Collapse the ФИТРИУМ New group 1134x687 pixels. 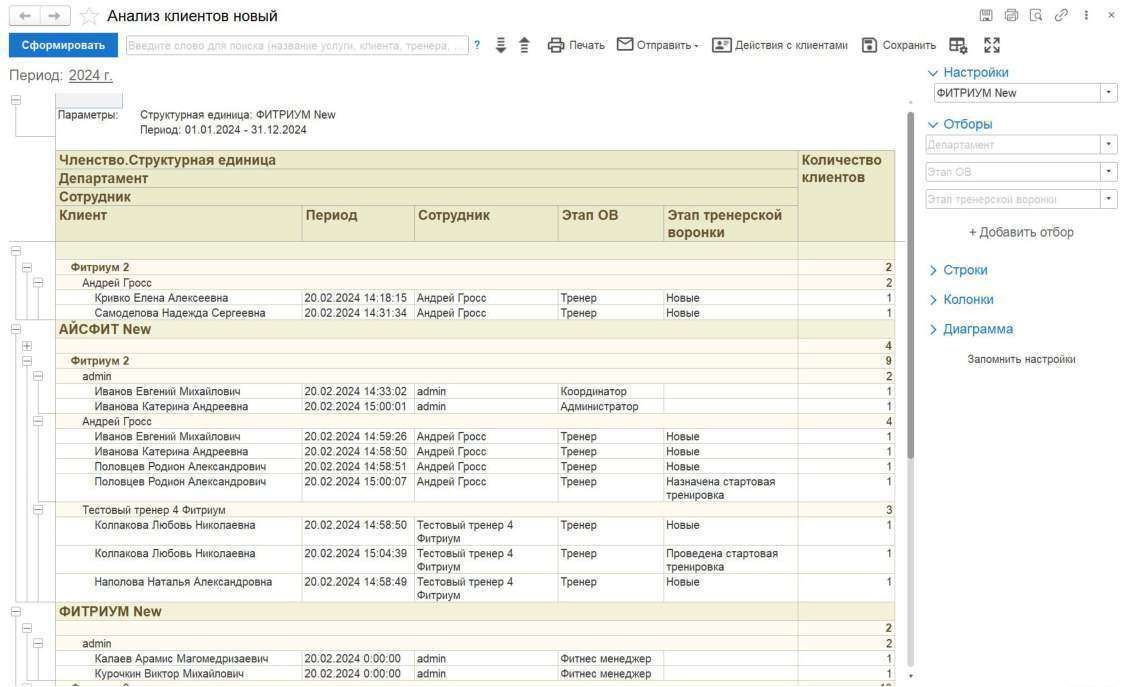point(16,612)
